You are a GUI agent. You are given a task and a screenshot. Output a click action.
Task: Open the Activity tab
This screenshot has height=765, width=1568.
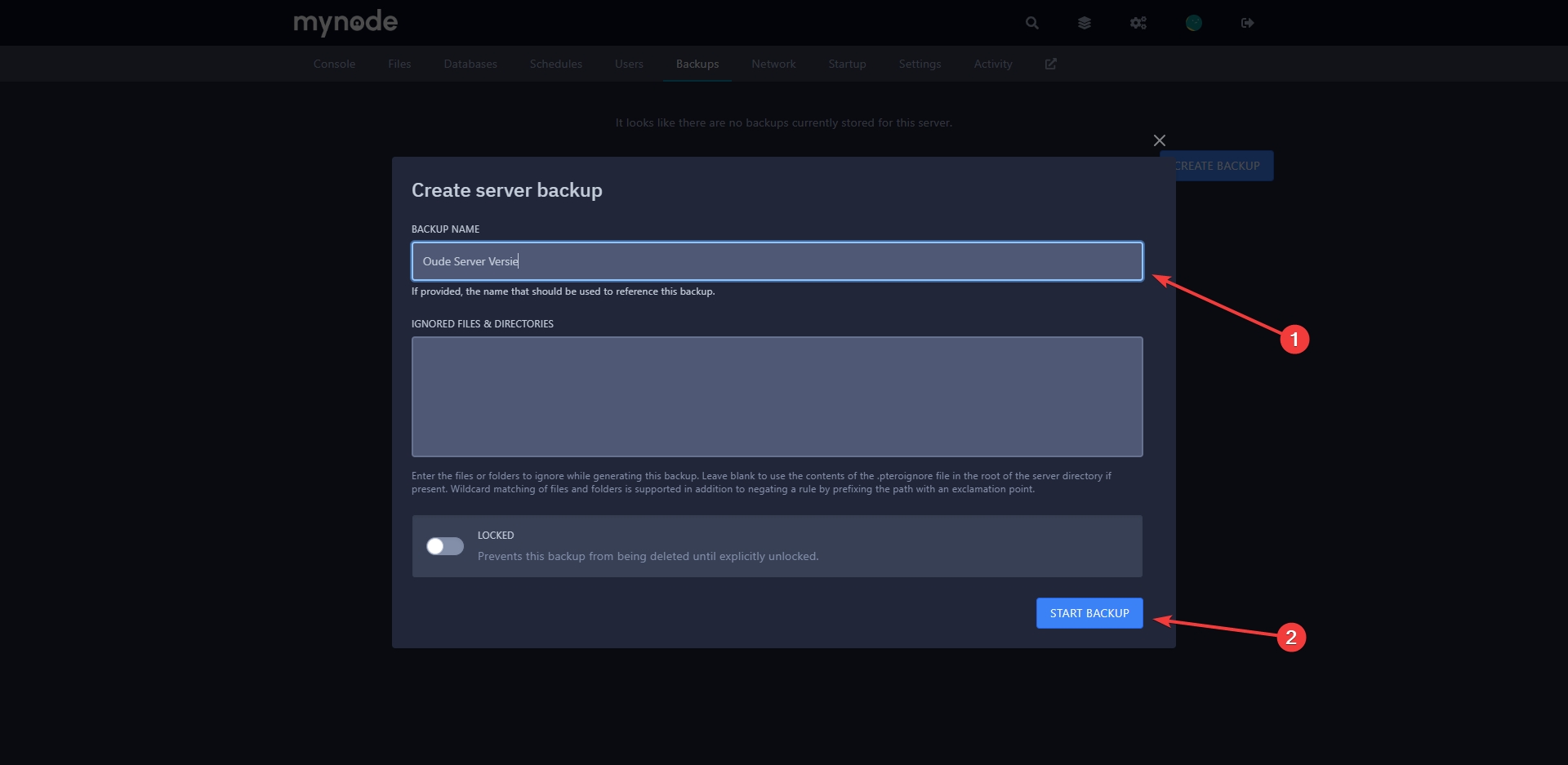pos(993,64)
